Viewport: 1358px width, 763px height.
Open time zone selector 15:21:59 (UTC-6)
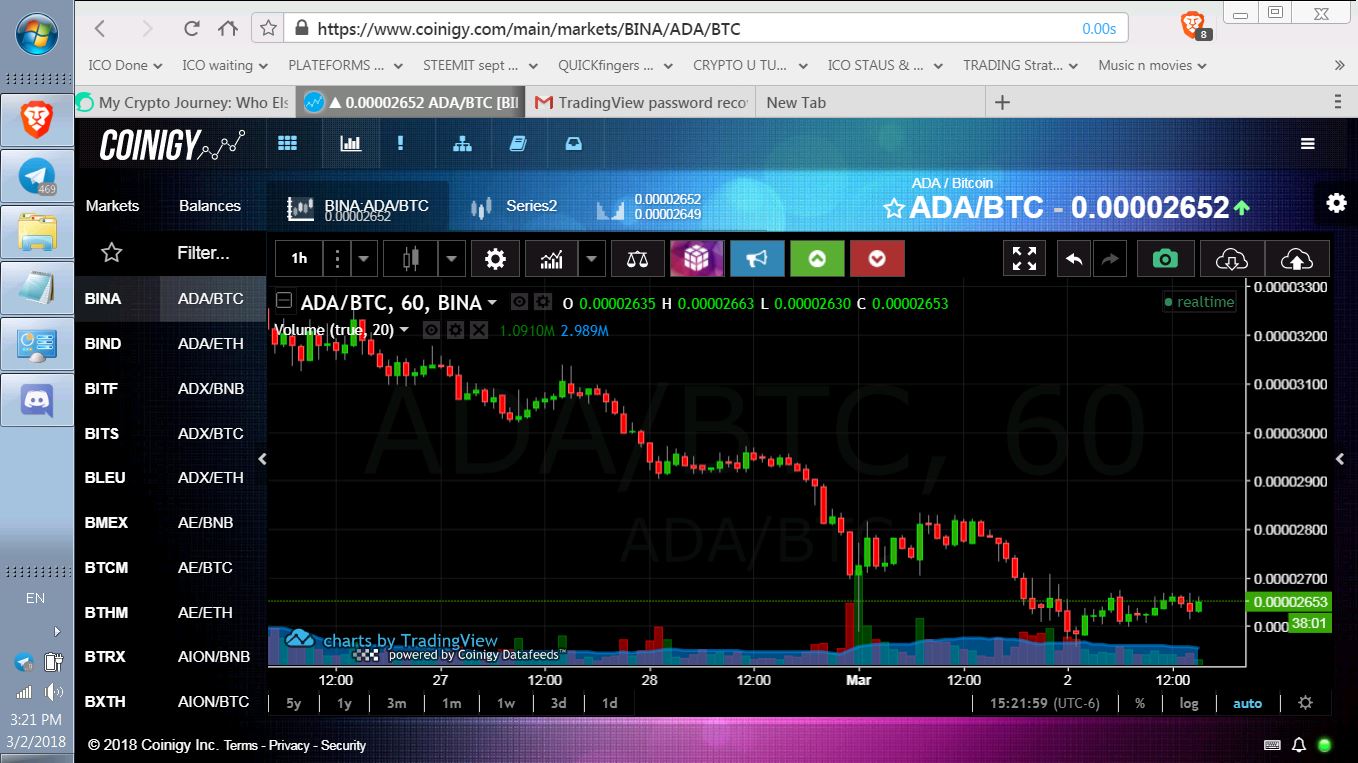click(1044, 703)
